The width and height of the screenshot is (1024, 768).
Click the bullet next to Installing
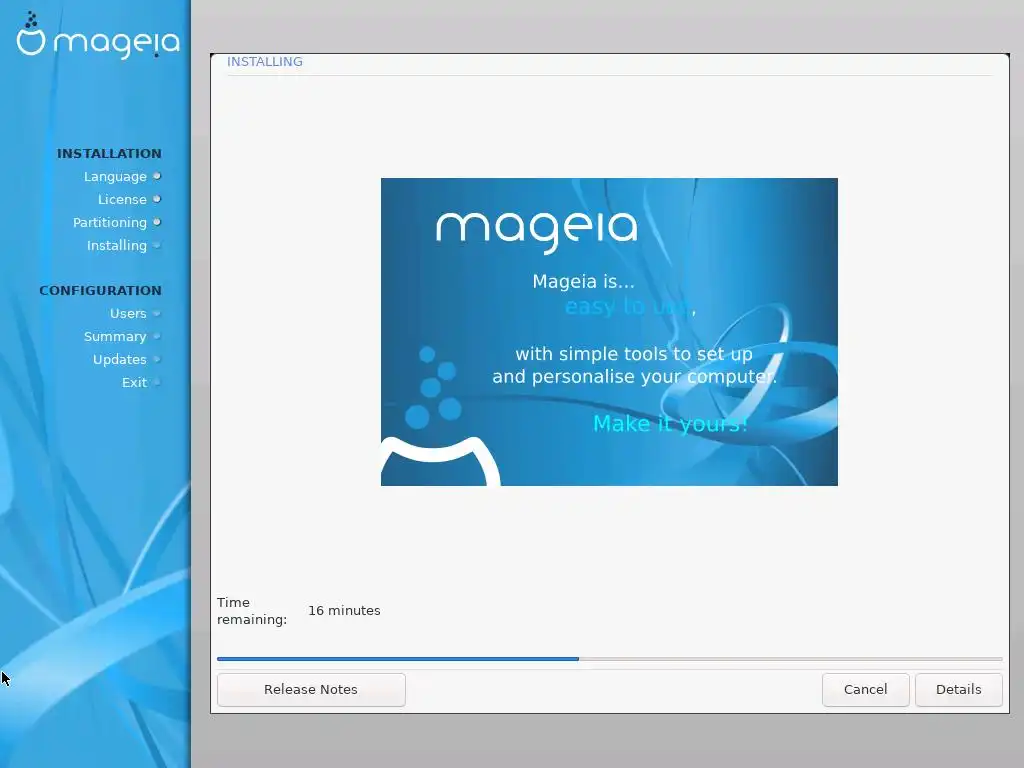(157, 246)
